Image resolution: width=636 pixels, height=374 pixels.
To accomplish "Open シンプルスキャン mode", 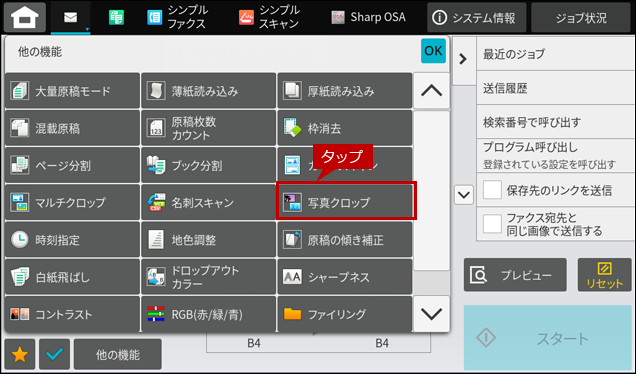I will point(269,17).
